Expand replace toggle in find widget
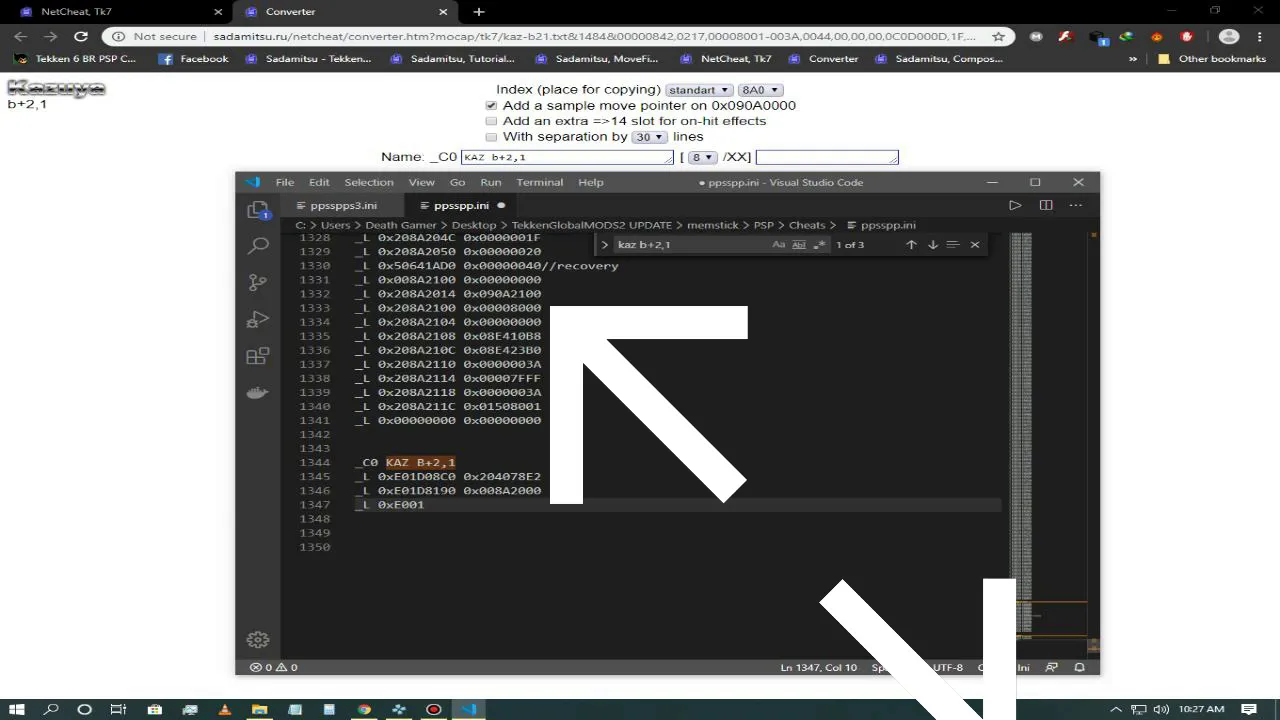This screenshot has height=720, width=1280. 604,245
